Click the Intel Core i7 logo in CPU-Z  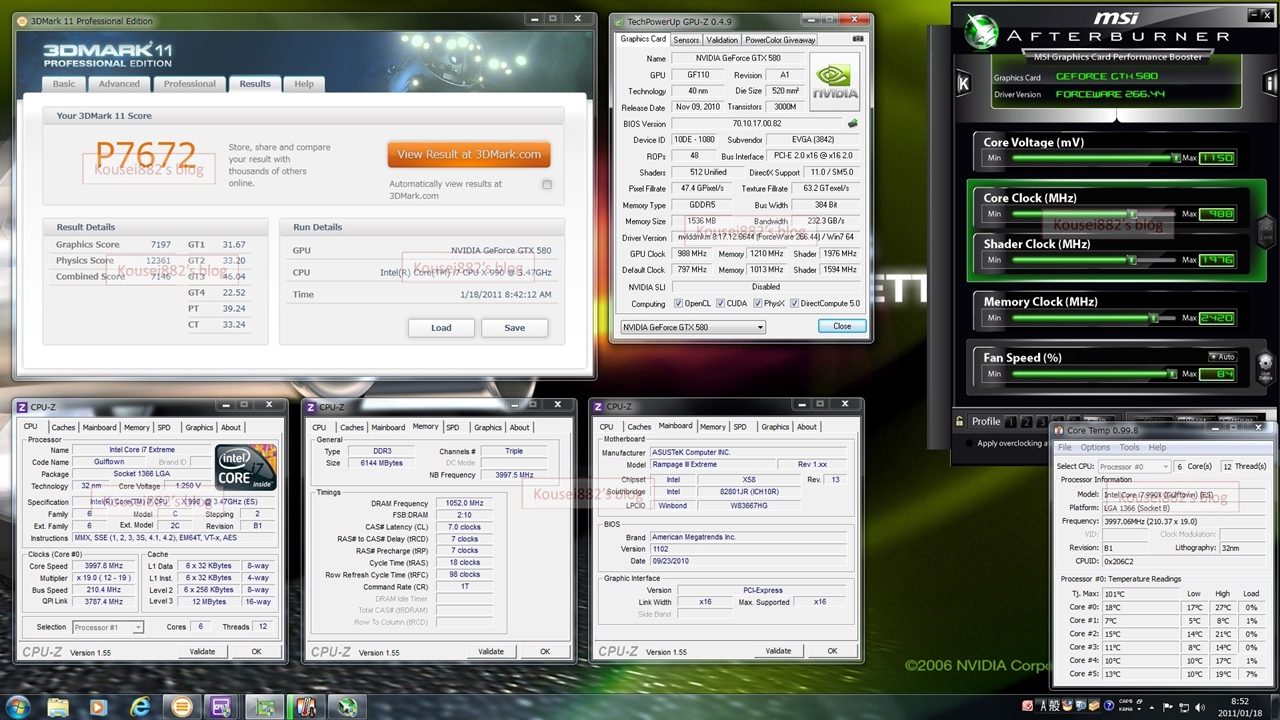(x=245, y=466)
